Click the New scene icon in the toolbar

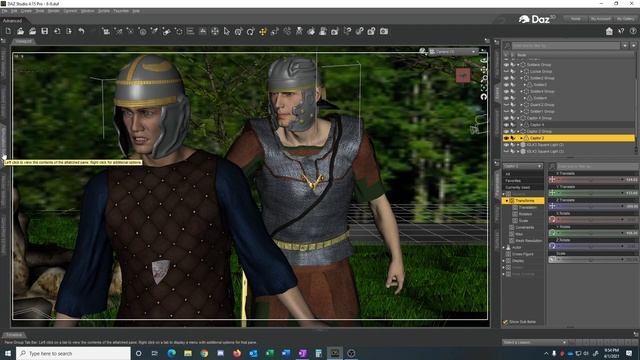(8, 31)
